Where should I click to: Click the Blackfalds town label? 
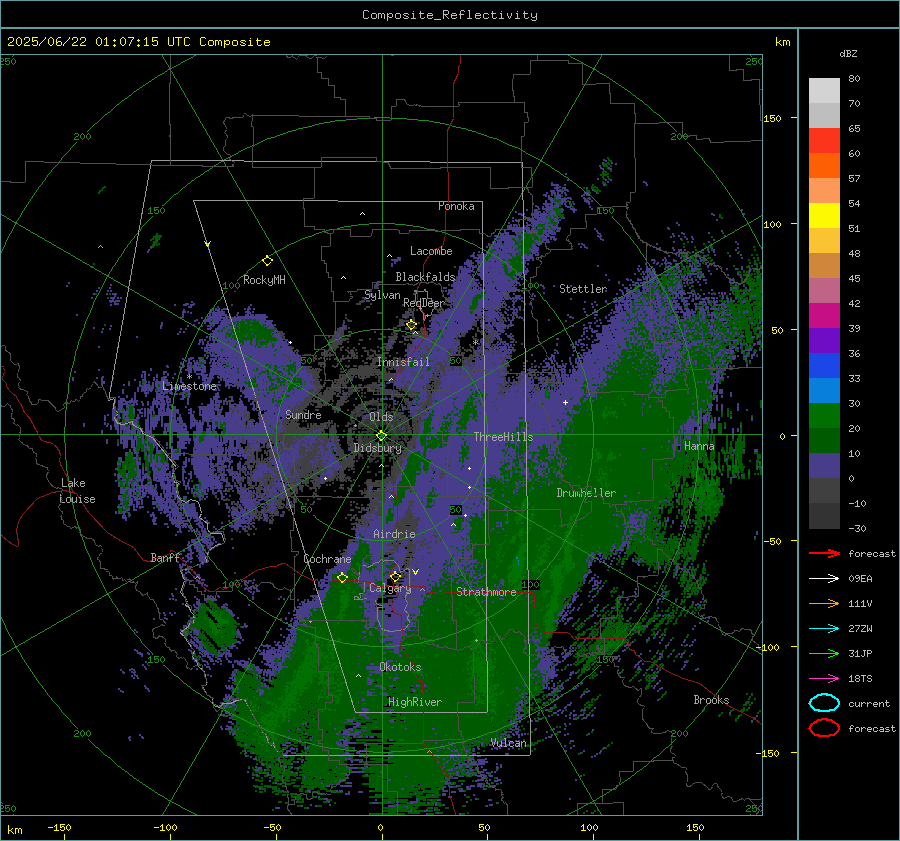tap(425, 277)
